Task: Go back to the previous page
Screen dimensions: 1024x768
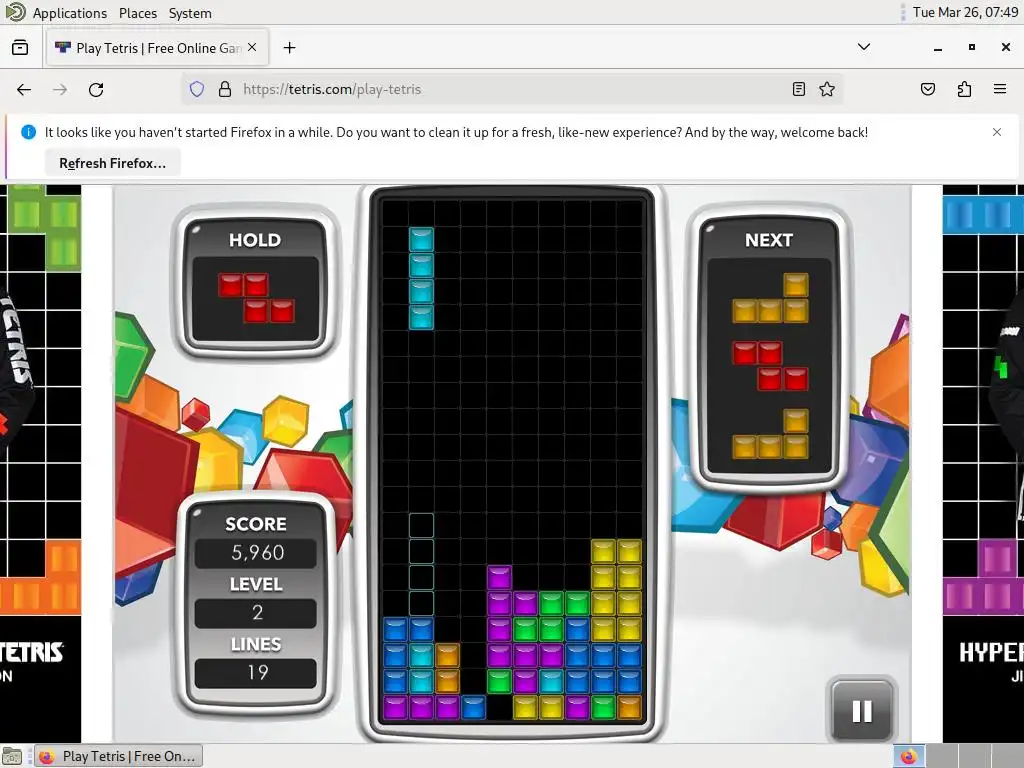Action: [x=24, y=89]
